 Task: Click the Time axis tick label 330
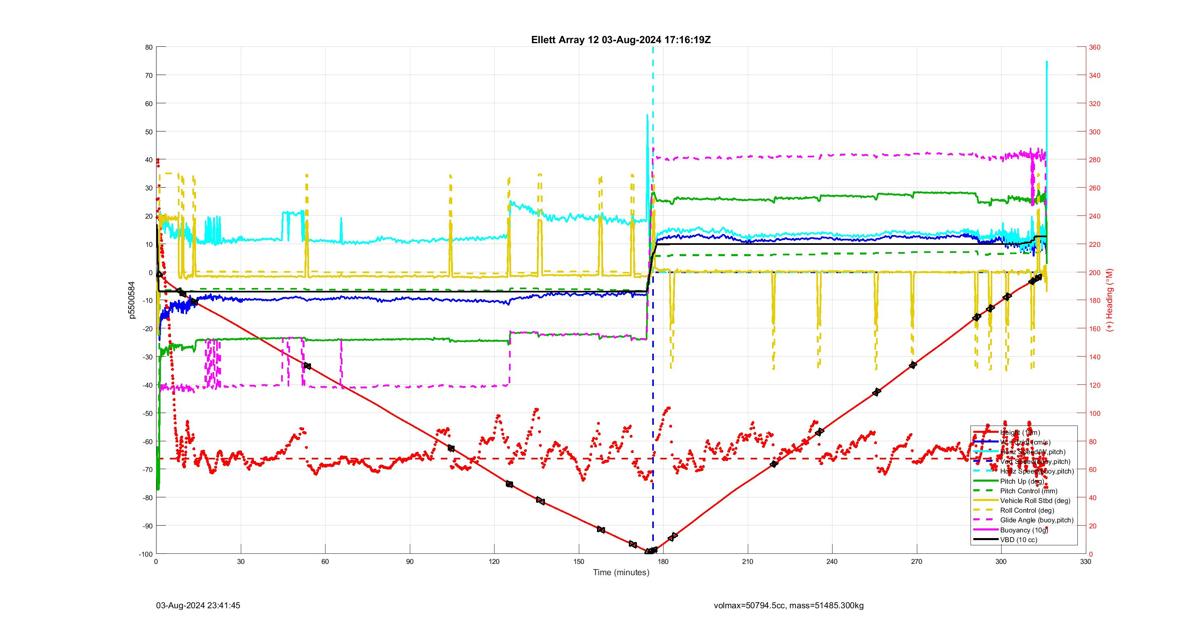point(1086,562)
